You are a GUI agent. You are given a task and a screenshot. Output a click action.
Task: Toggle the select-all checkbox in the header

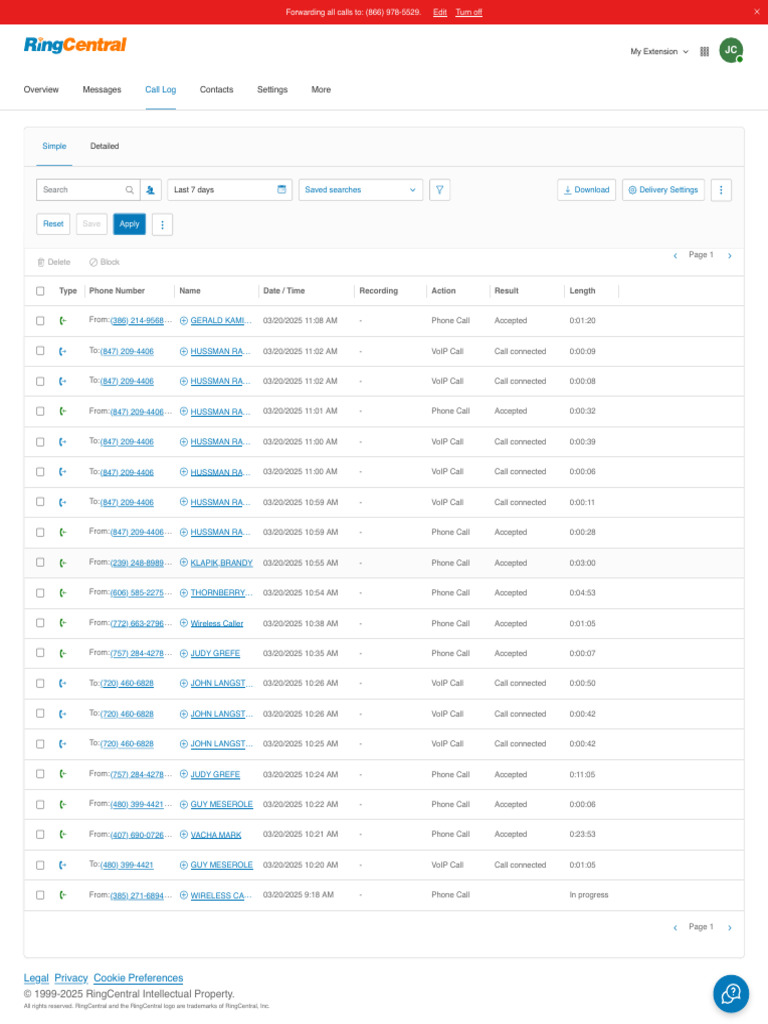(40, 291)
